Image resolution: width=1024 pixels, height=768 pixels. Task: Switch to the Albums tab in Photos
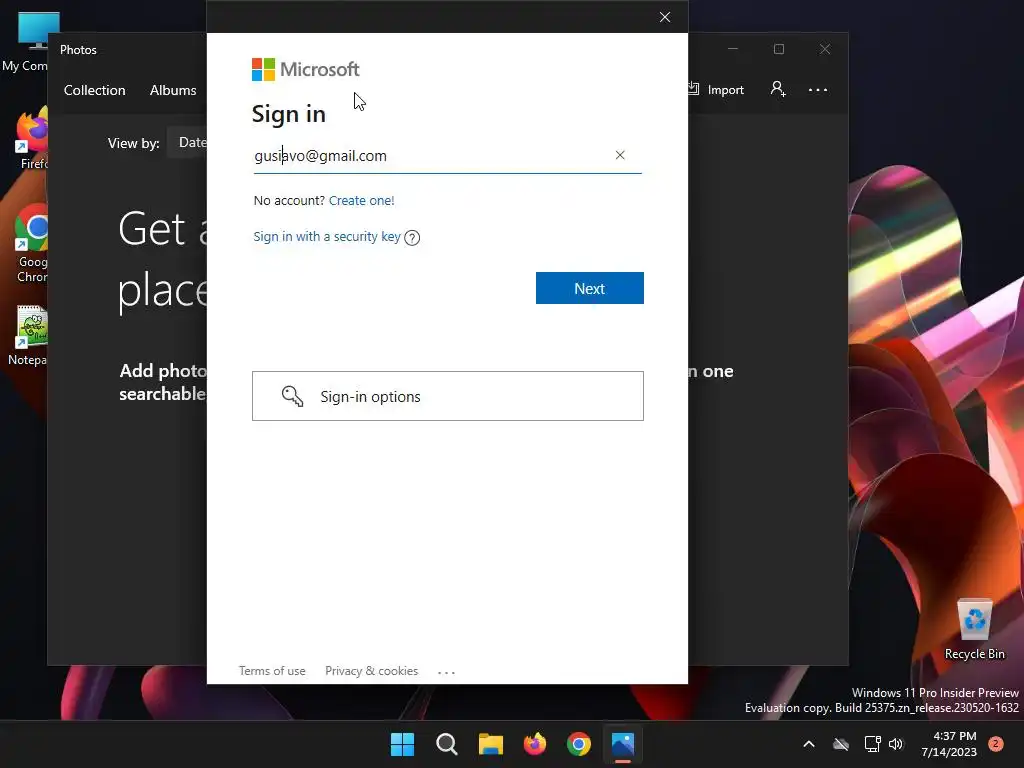173,90
